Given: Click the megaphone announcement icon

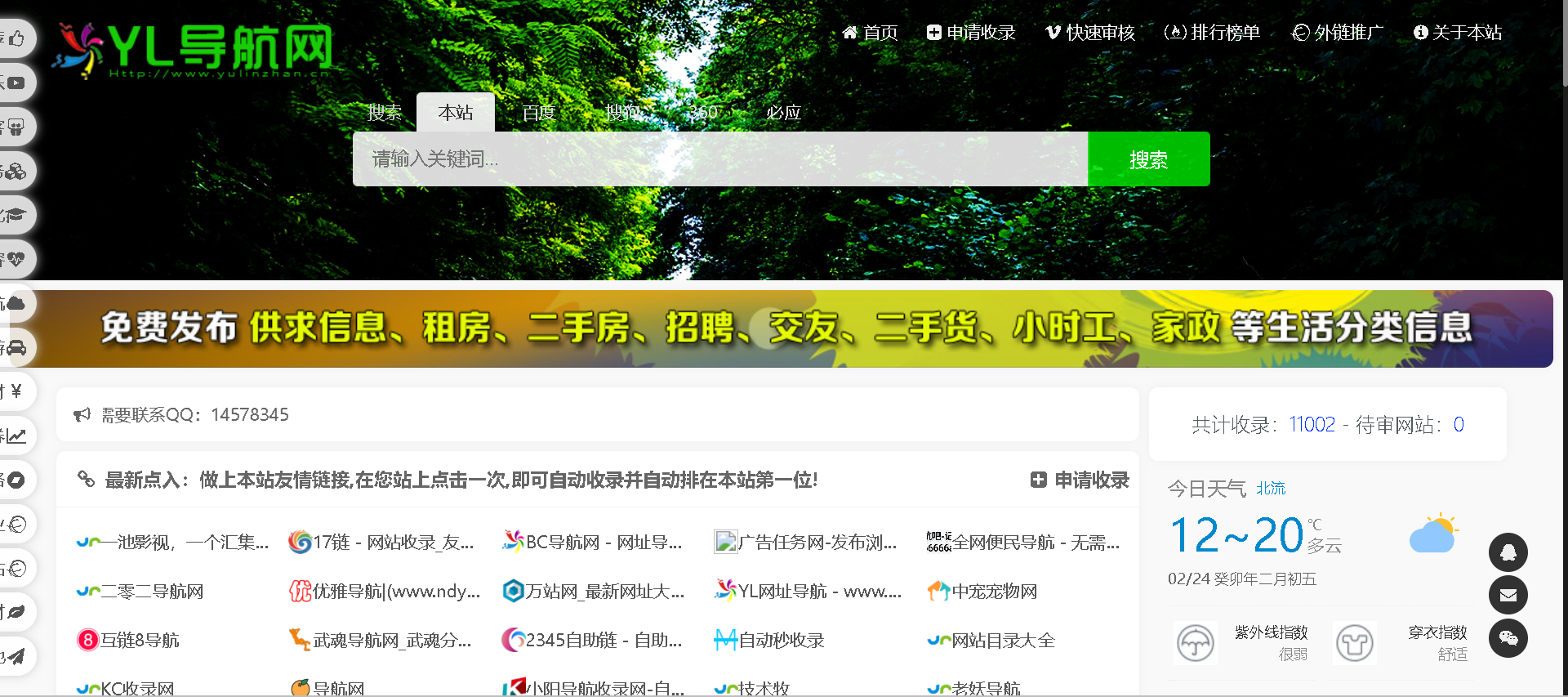Looking at the screenshot, I should tap(82, 415).
